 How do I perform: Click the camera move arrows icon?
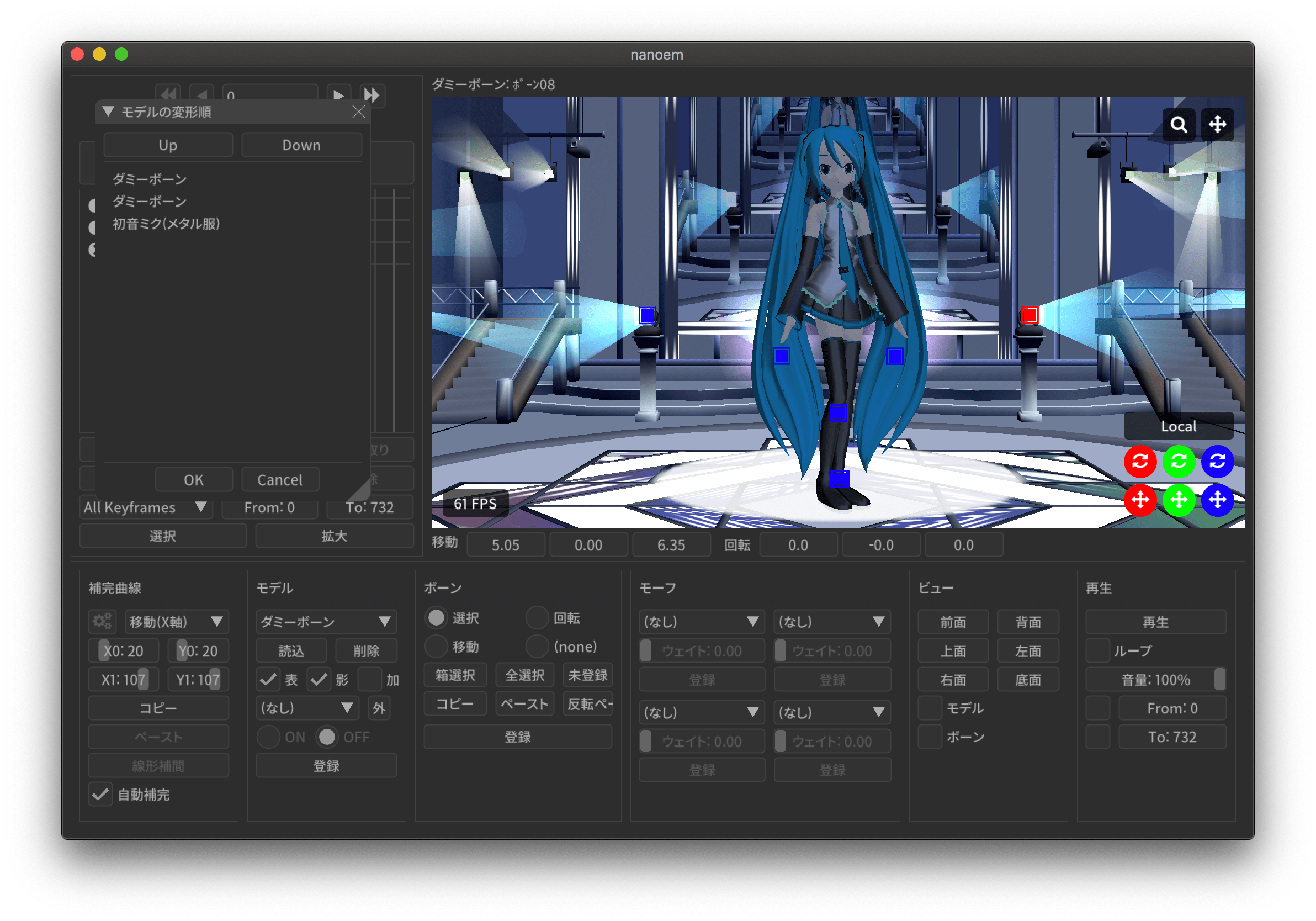tap(1217, 124)
